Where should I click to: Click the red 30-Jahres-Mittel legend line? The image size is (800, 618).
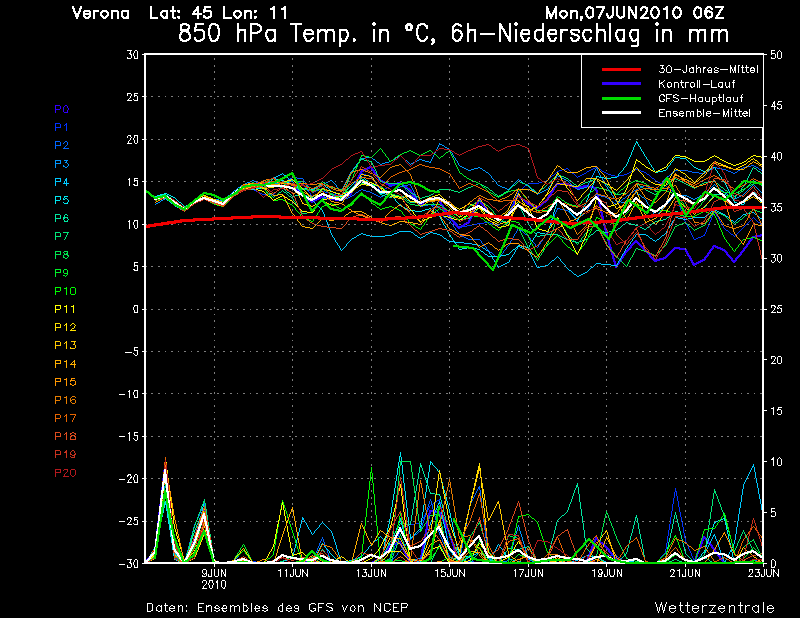point(621,69)
